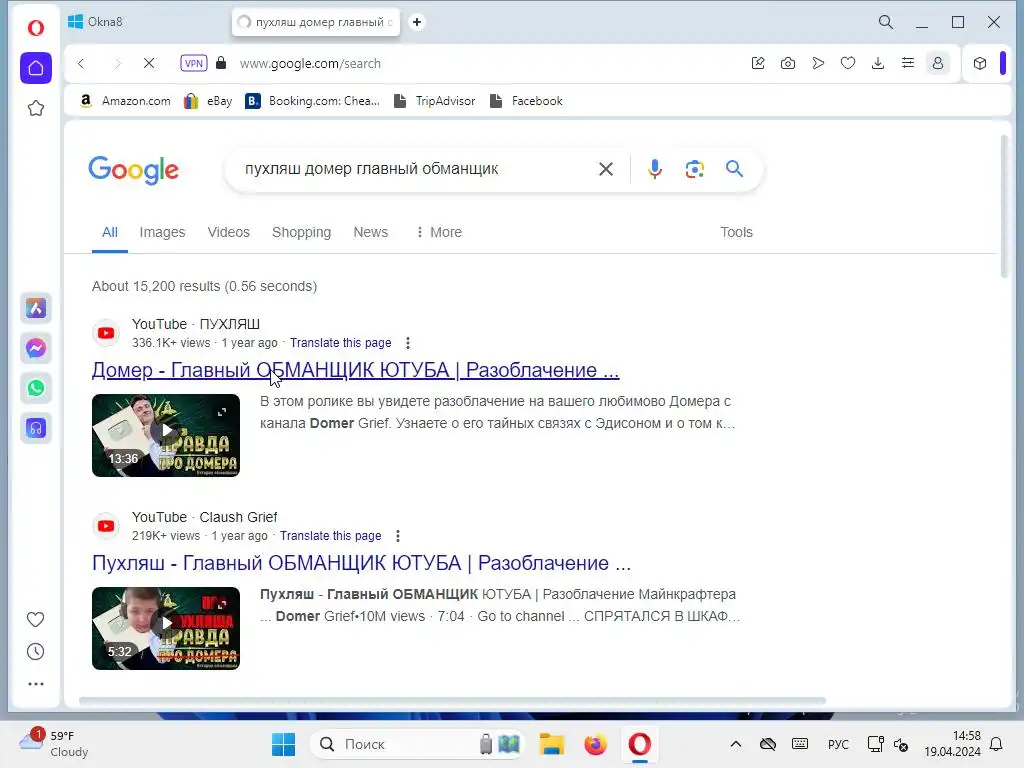
Task: Open Пухляш - Главный ОБМАНЩИК result
Action: click(361, 563)
